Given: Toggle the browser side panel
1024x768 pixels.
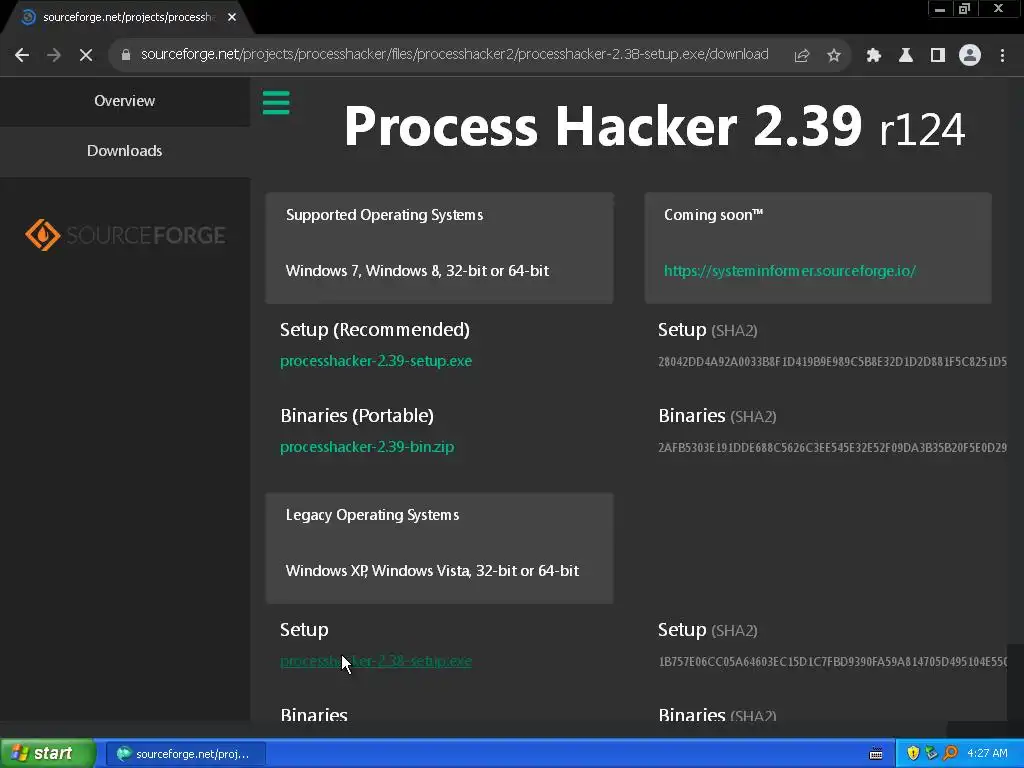Looking at the screenshot, I should pos(937,56).
